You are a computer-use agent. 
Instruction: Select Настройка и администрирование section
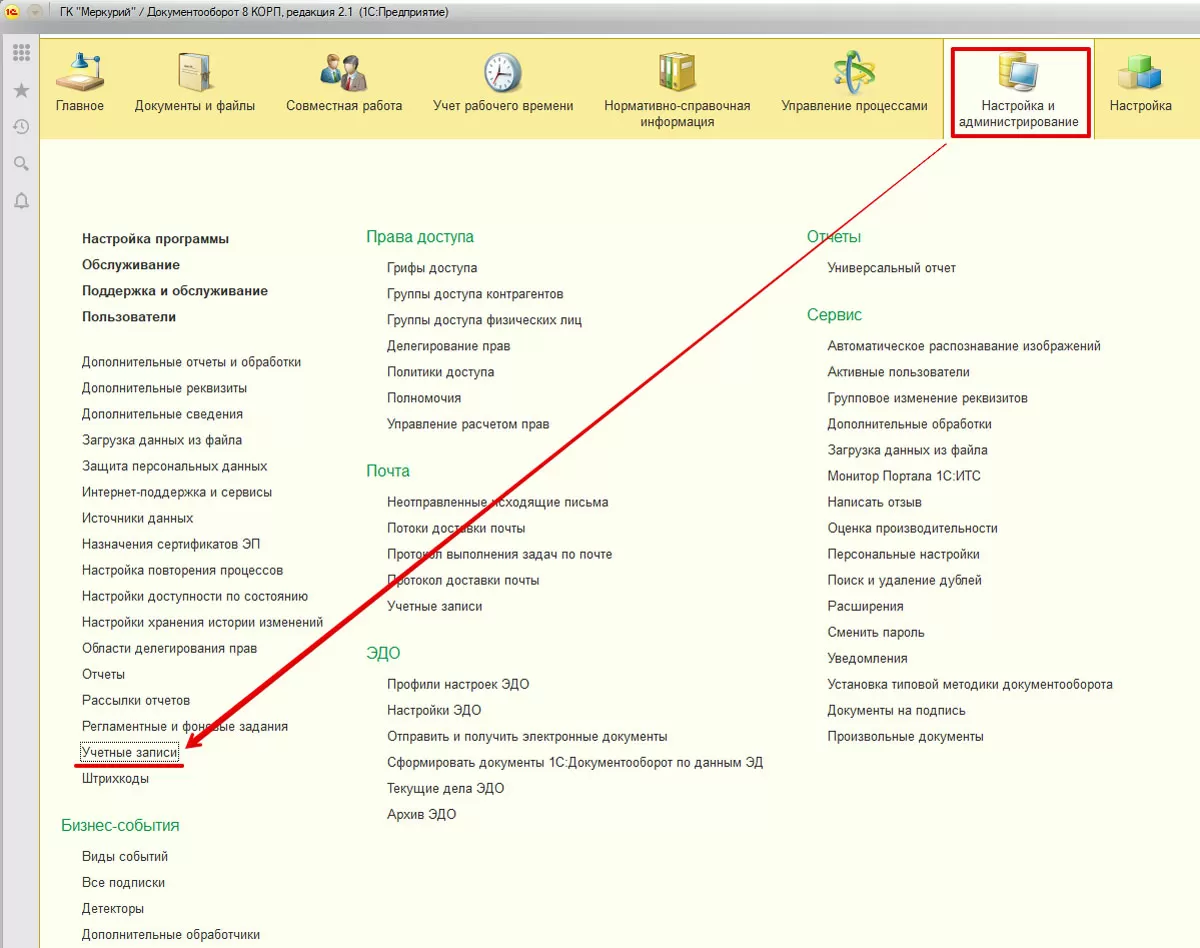coord(1018,91)
